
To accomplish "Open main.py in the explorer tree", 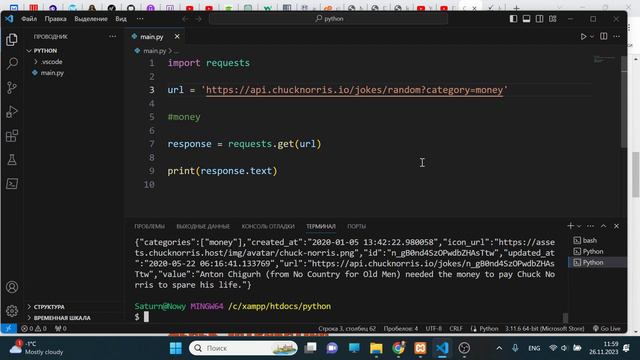I will tap(52, 73).
